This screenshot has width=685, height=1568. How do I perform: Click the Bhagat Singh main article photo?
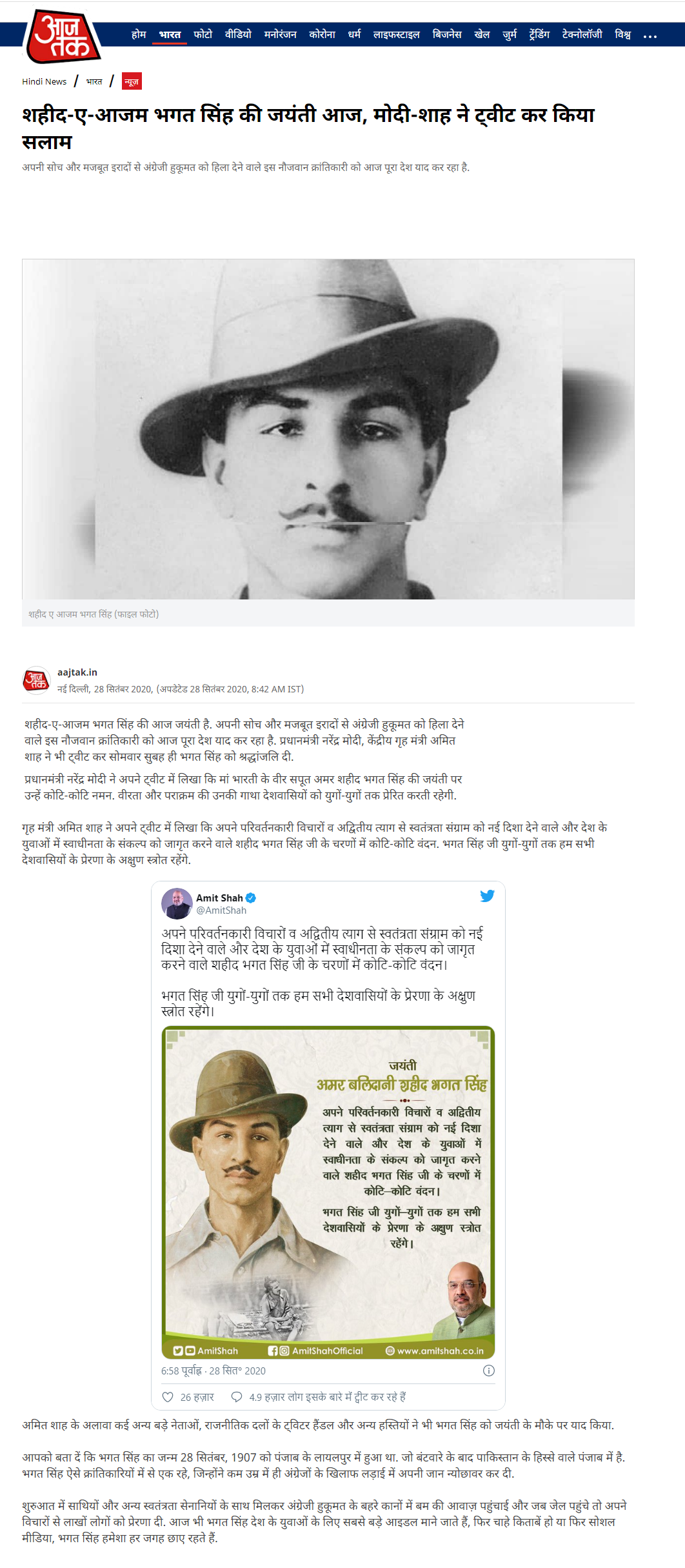coord(328,429)
